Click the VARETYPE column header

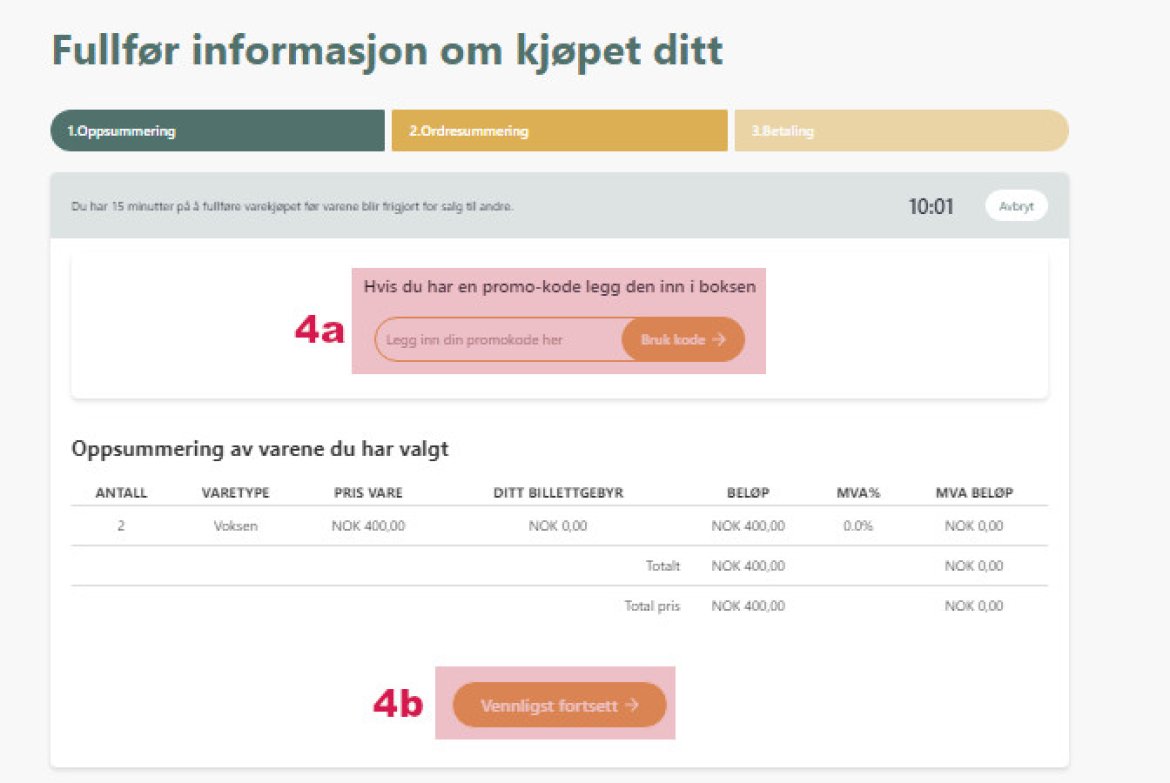235,493
